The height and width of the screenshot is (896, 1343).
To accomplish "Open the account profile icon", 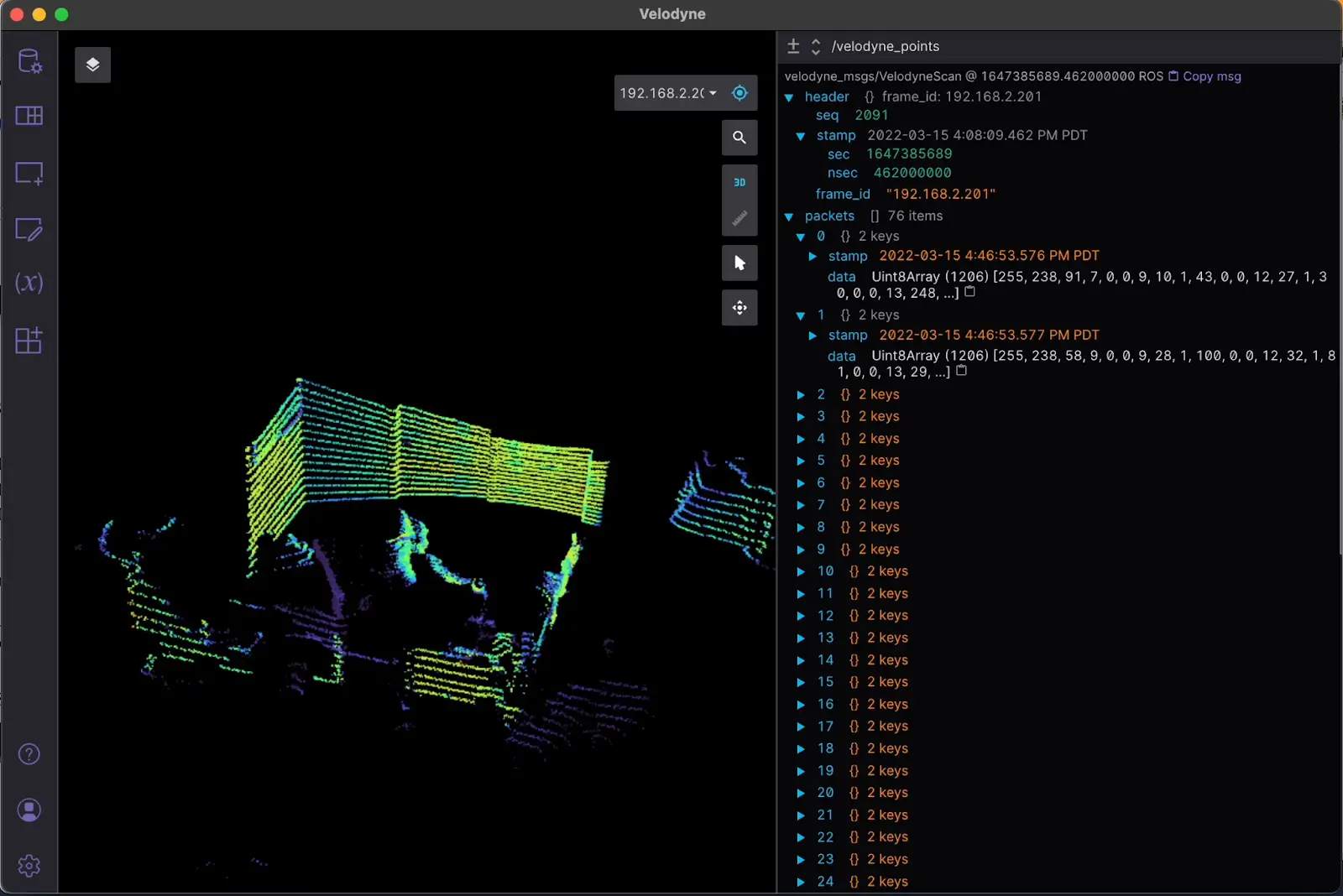I will [29, 810].
